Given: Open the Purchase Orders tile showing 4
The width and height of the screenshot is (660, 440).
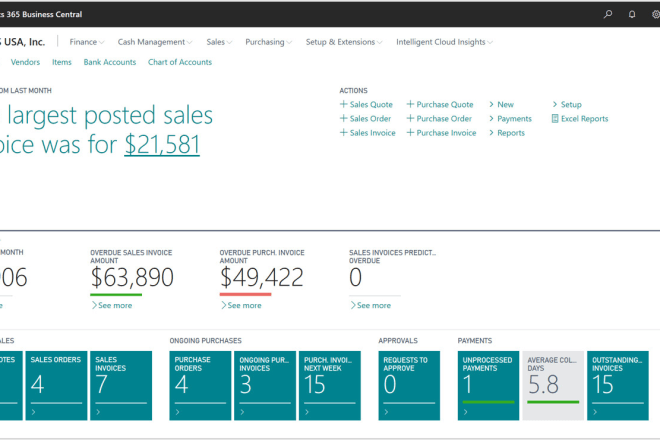Looking at the screenshot, I should click(x=200, y=386).
